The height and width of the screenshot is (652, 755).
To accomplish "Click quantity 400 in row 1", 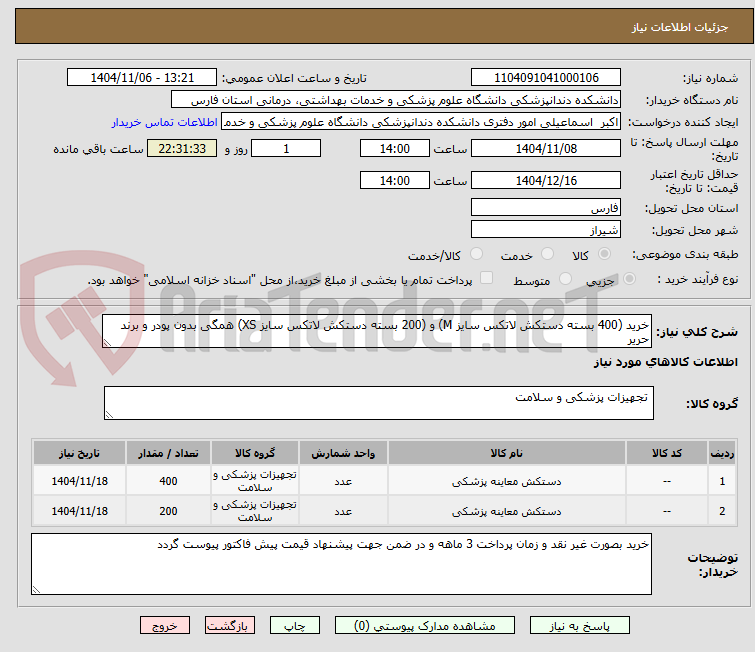I will (169, 481).
